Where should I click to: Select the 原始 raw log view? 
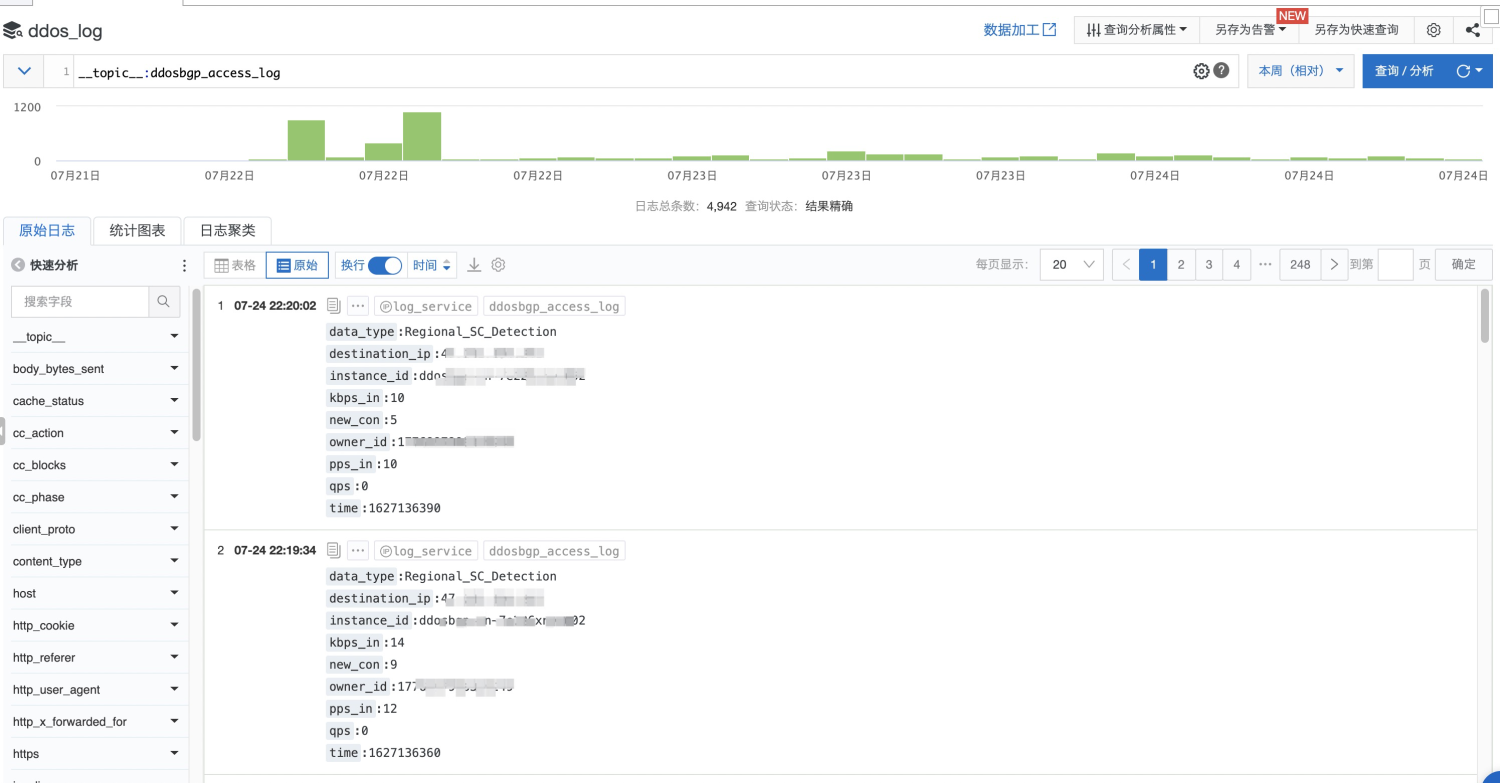point(296,264)
